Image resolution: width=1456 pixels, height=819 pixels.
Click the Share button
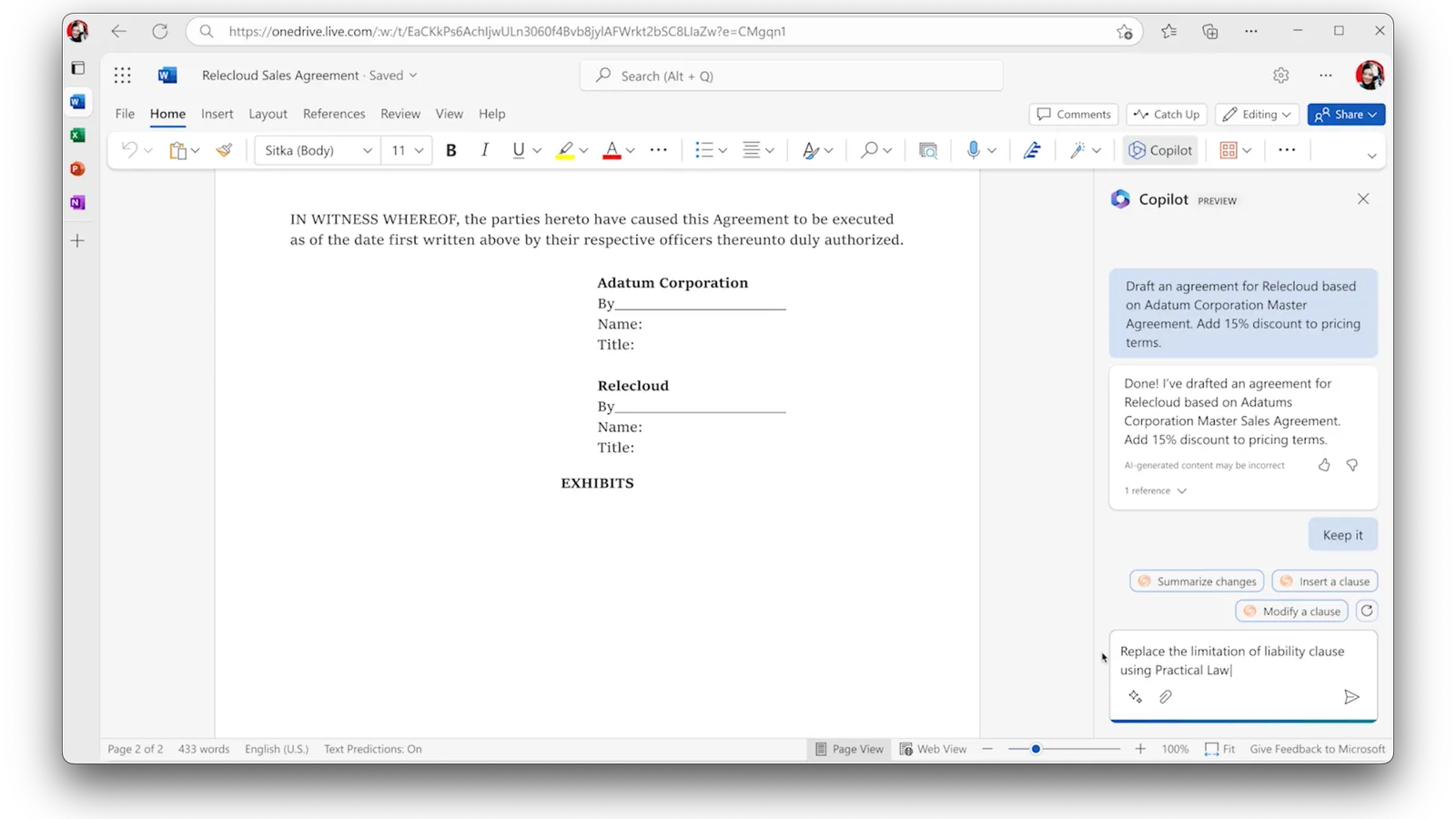point(1346,114)
